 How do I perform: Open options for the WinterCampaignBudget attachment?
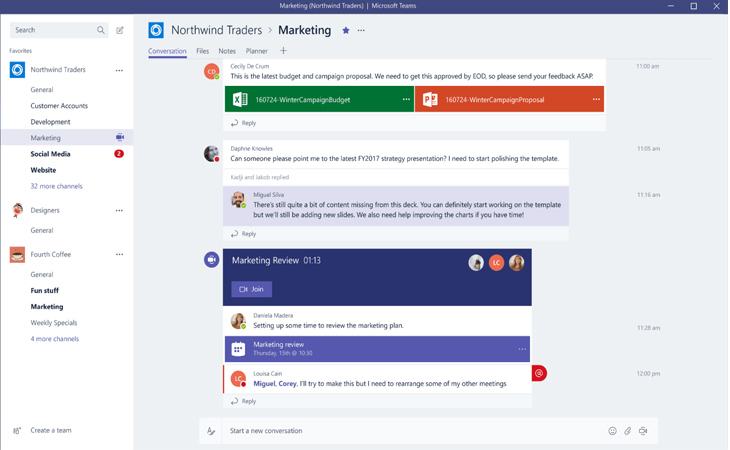(x=406, y=99)
